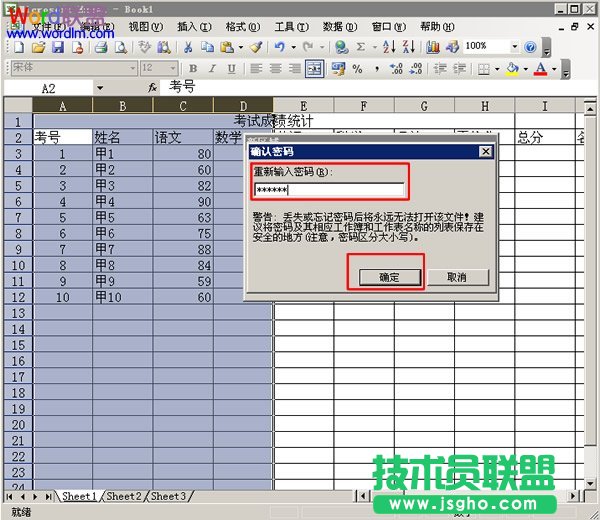Click the Merge and Center icon
The height and width of the screenshot is (520, 600).
[x=314, y=69]
